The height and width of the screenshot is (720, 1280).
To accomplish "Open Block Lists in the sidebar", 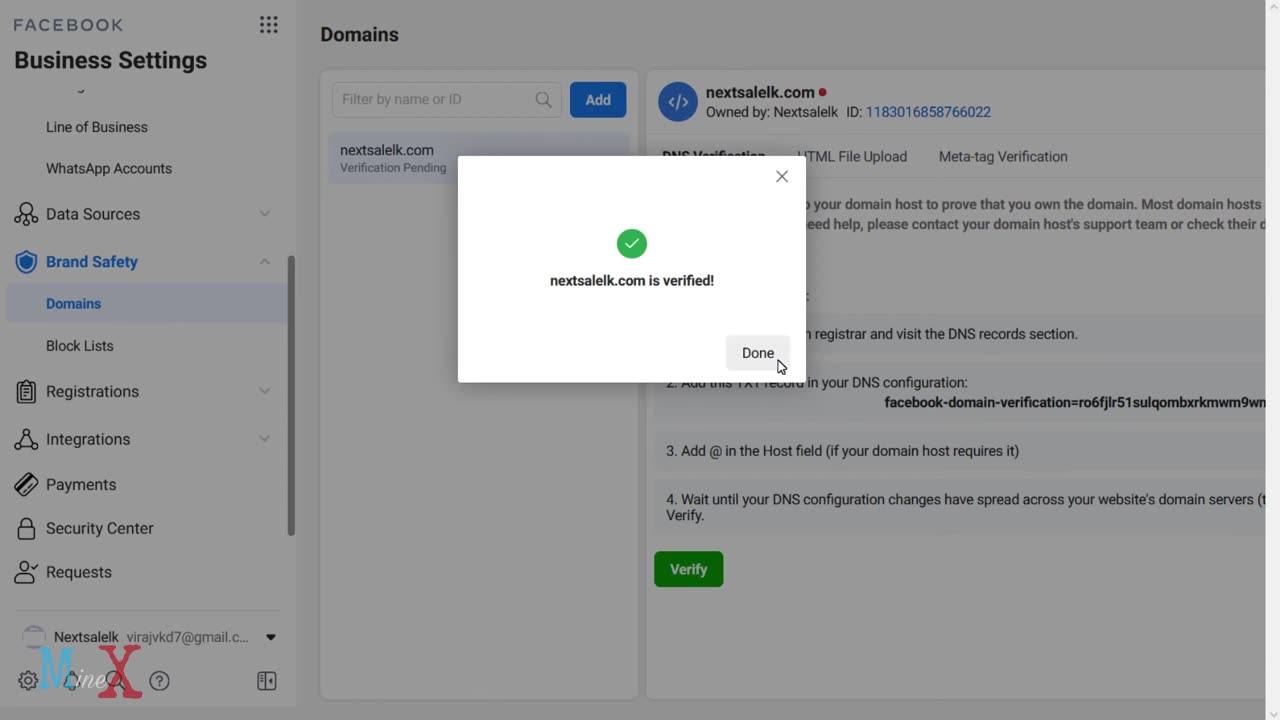I will click(80, 346).
